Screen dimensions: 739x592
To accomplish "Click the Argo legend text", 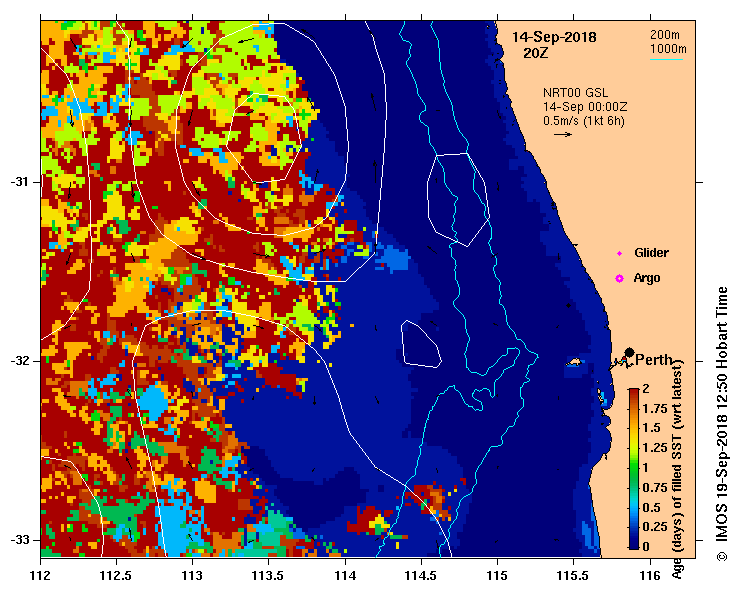I will pos(647,278).
